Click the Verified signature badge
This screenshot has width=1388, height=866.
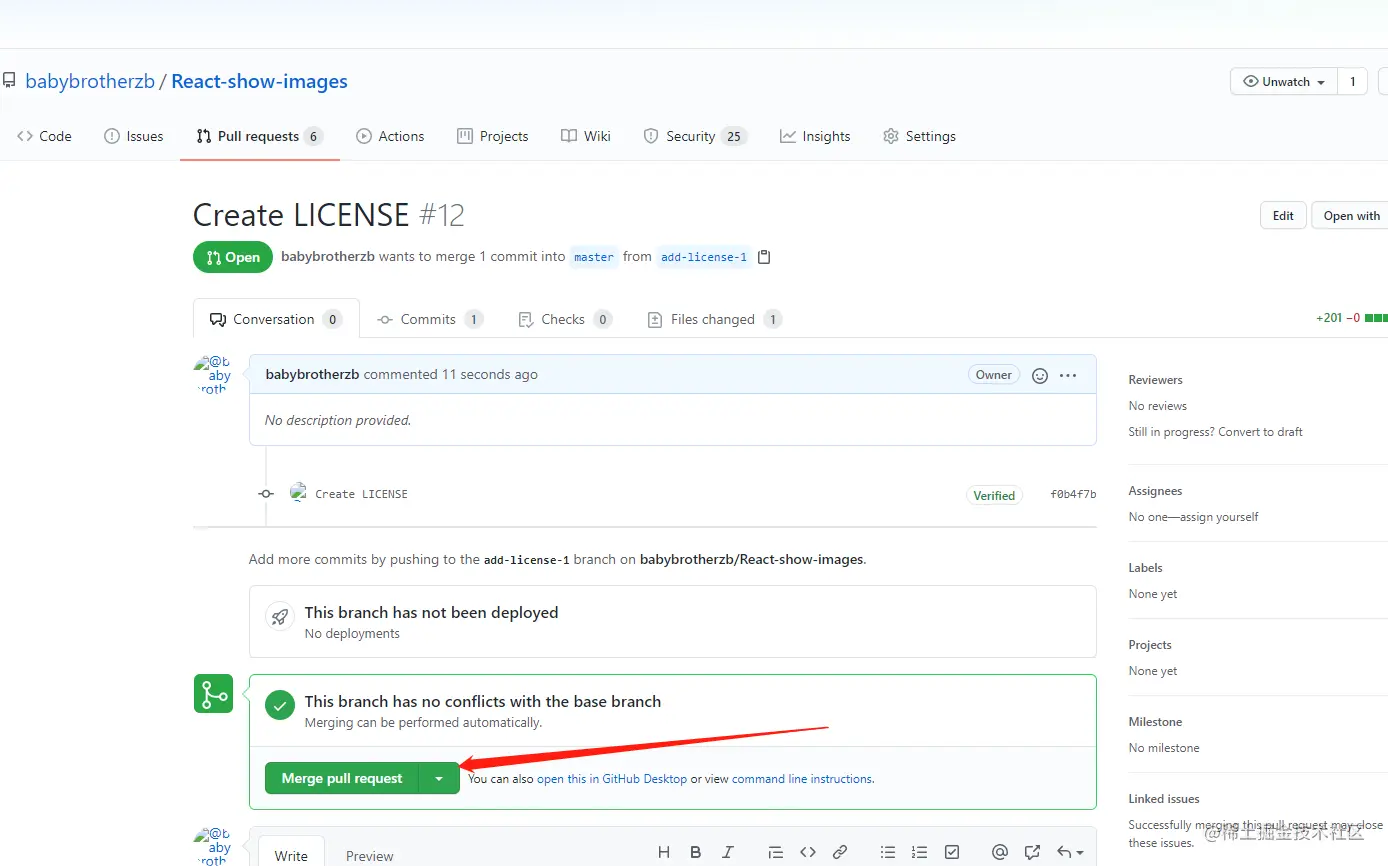994,495
